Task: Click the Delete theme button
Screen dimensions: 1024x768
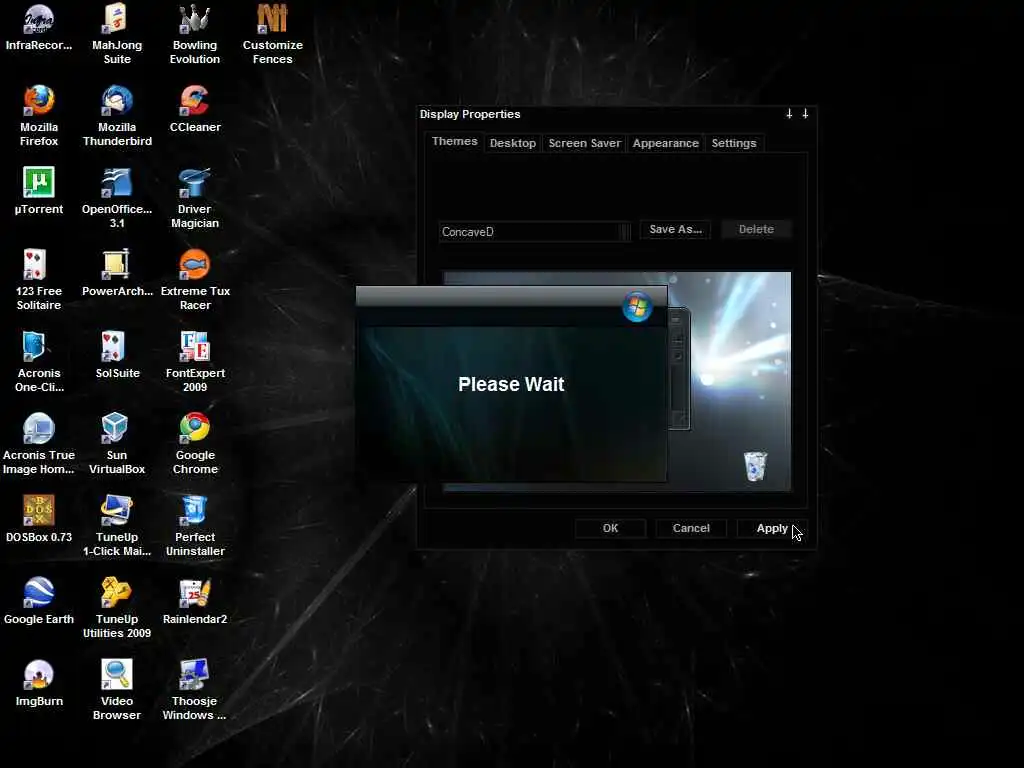Action: click(x=756, y=229)
